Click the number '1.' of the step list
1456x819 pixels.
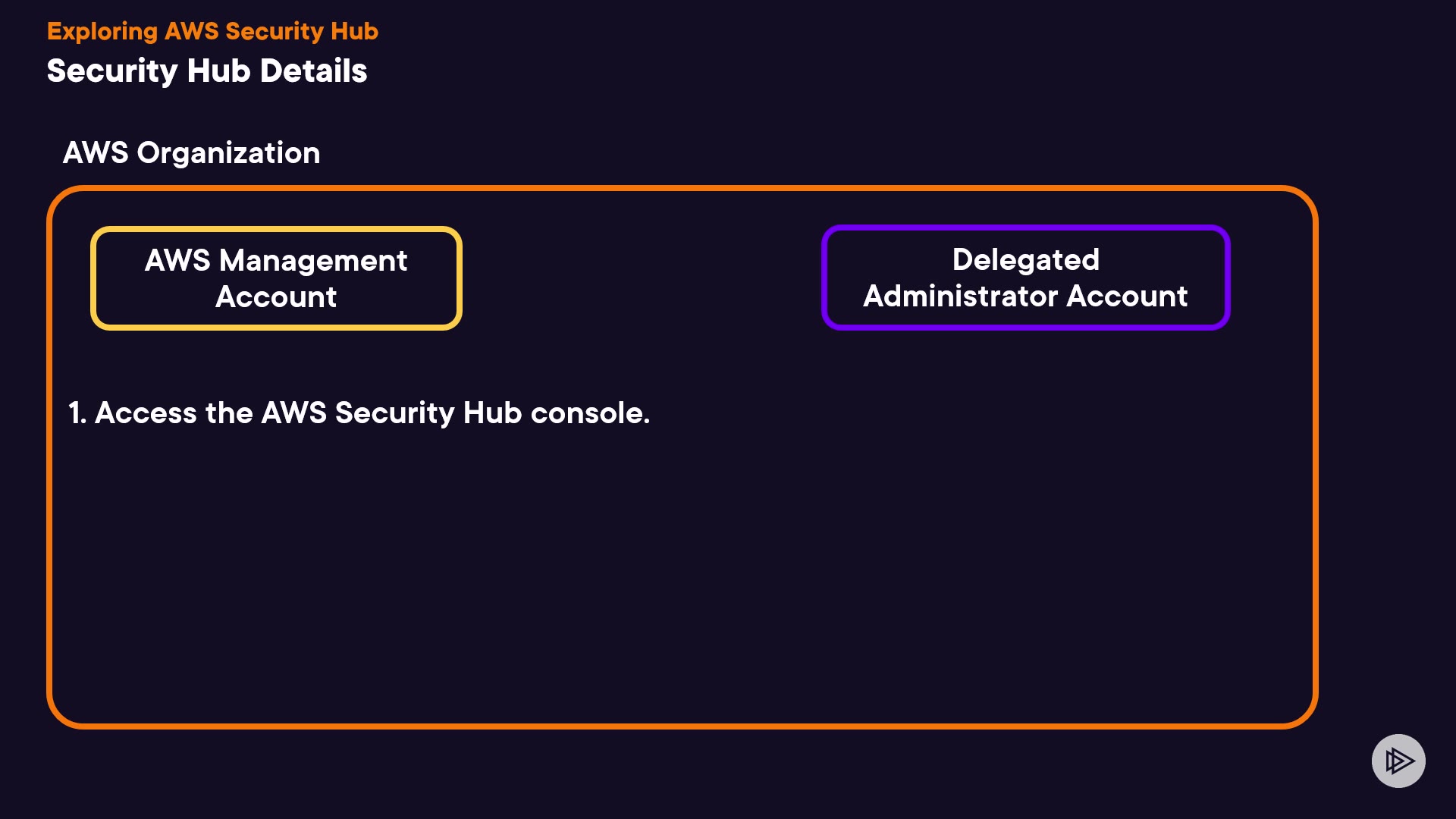point(77,413)
